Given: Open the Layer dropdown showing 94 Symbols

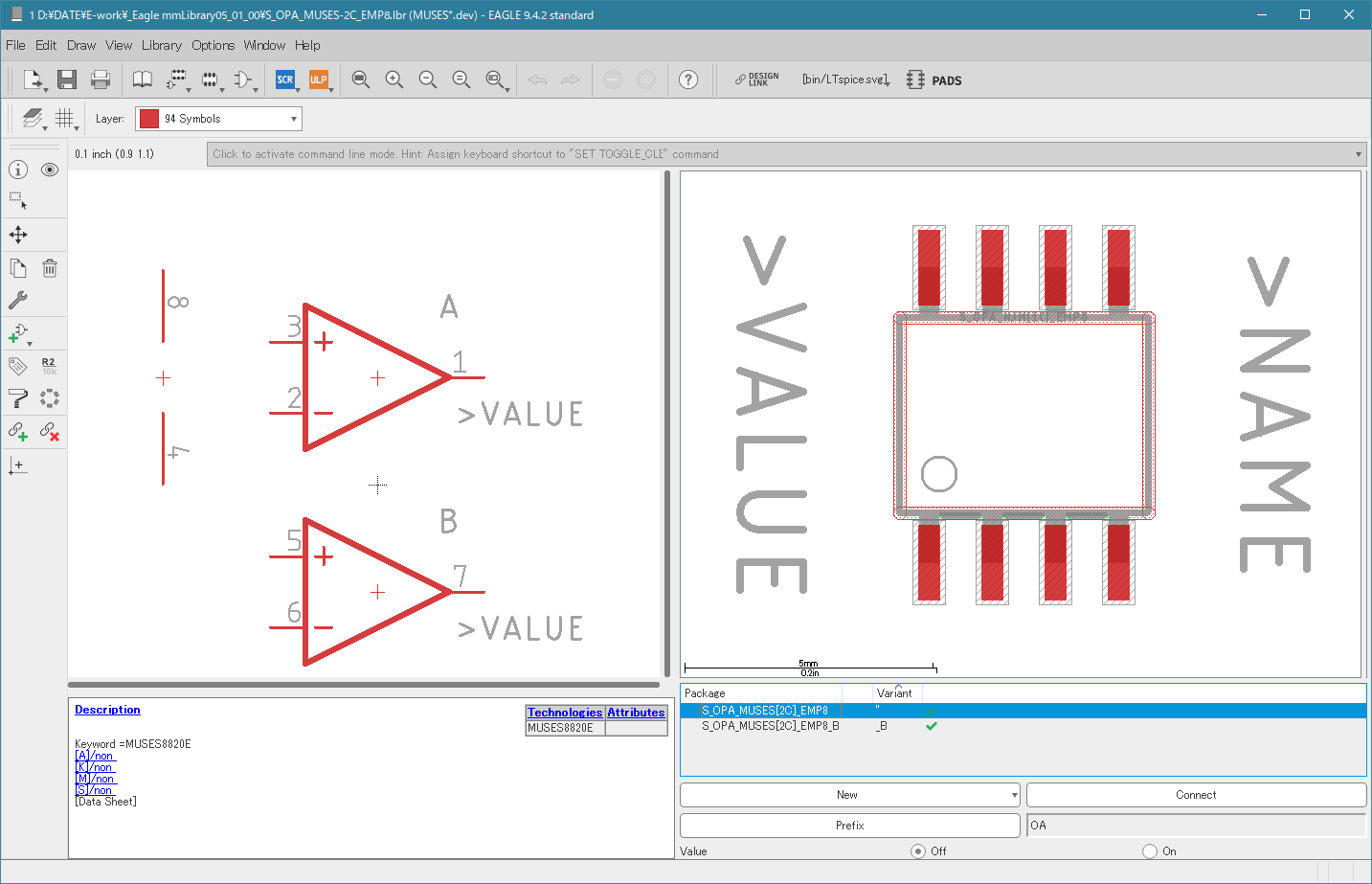Looking at the screenshot, I should pyautogui.click(x=218, y=119).
